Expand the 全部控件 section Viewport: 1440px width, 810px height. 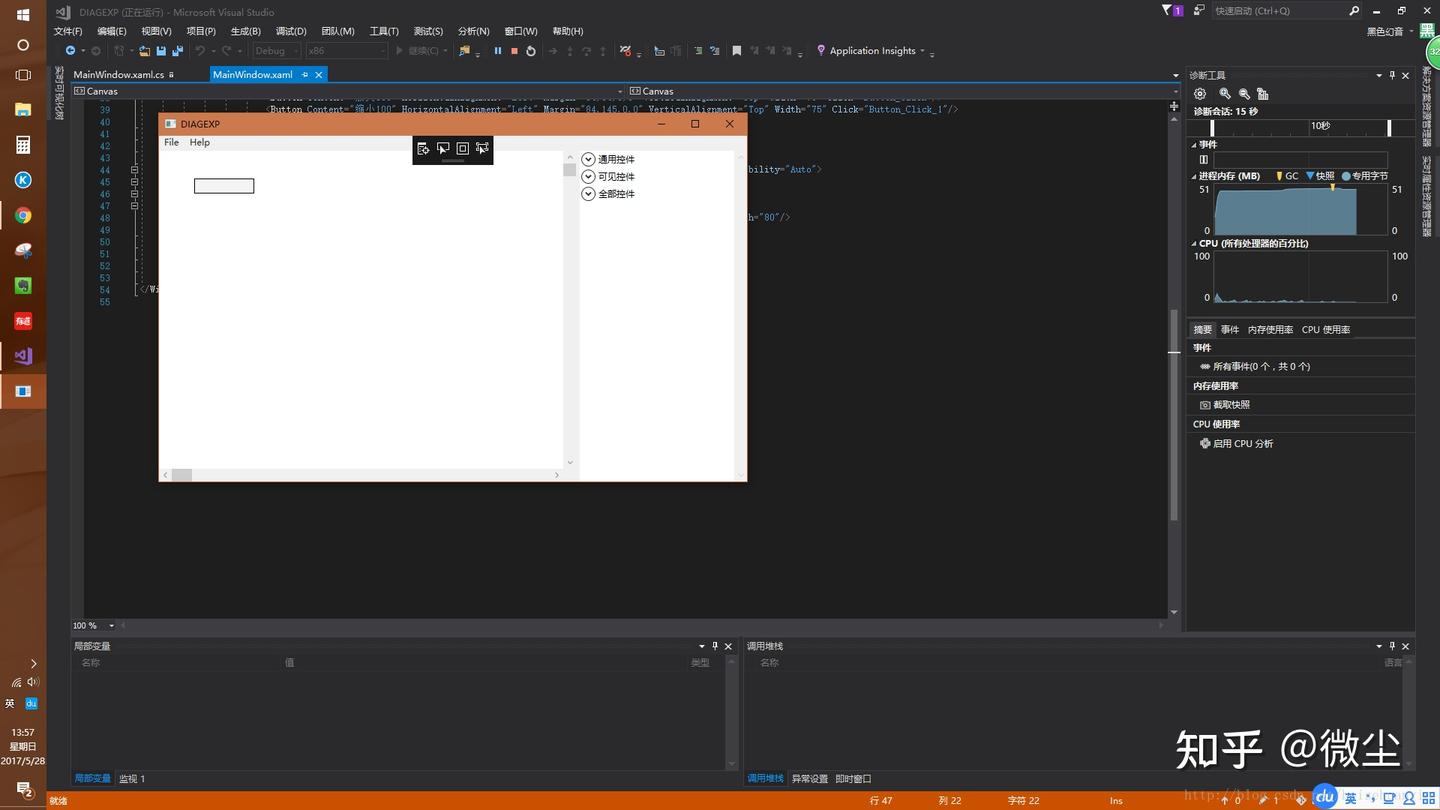tap(588, 194)
